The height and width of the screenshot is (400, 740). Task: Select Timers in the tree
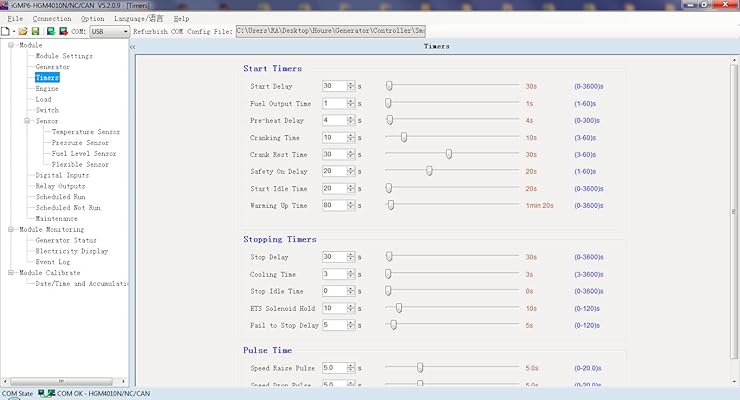click(x=47, y=78)
